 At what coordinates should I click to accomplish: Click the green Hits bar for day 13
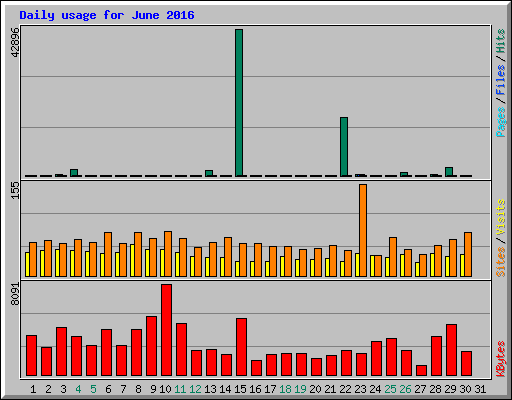[209, 173]
